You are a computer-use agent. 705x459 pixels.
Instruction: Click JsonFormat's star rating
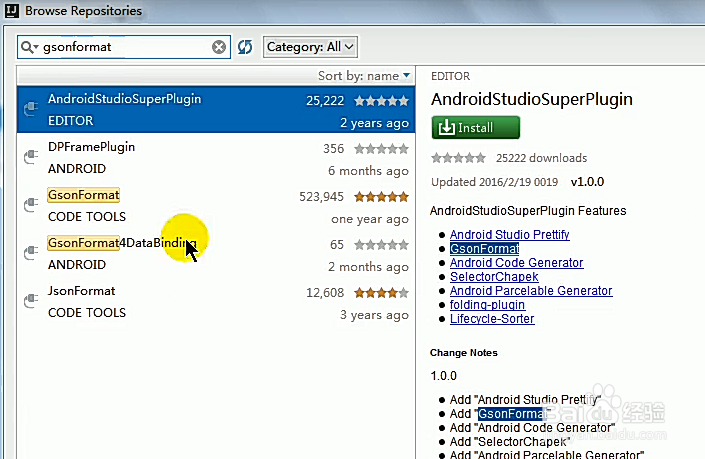(381, 293)
